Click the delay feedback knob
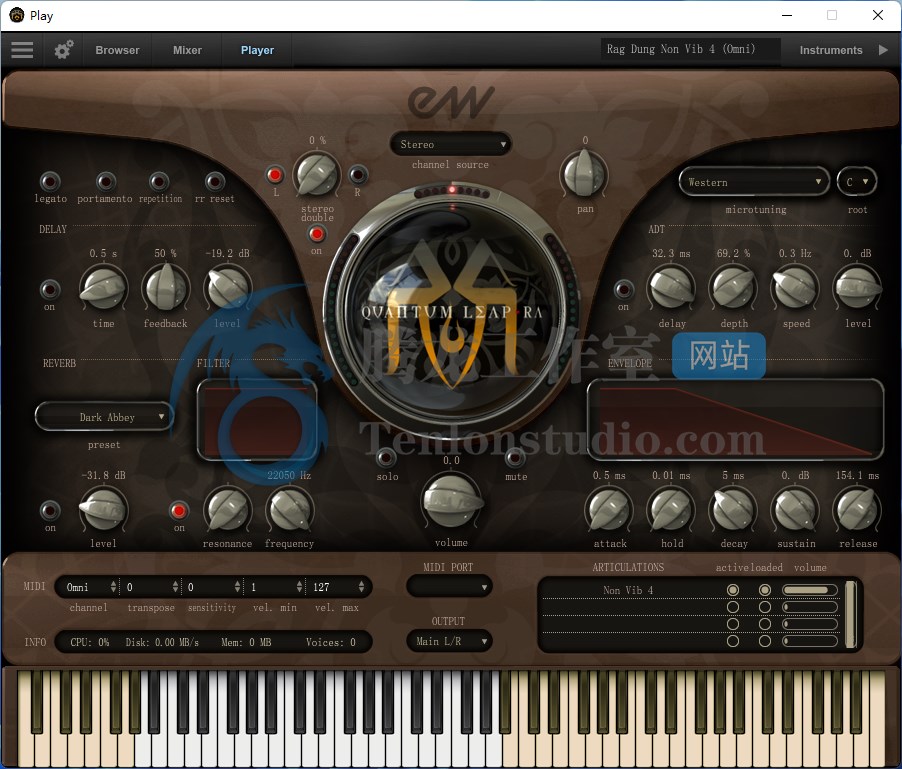This screenshot has height=769, width=902. tap(166, 288)
